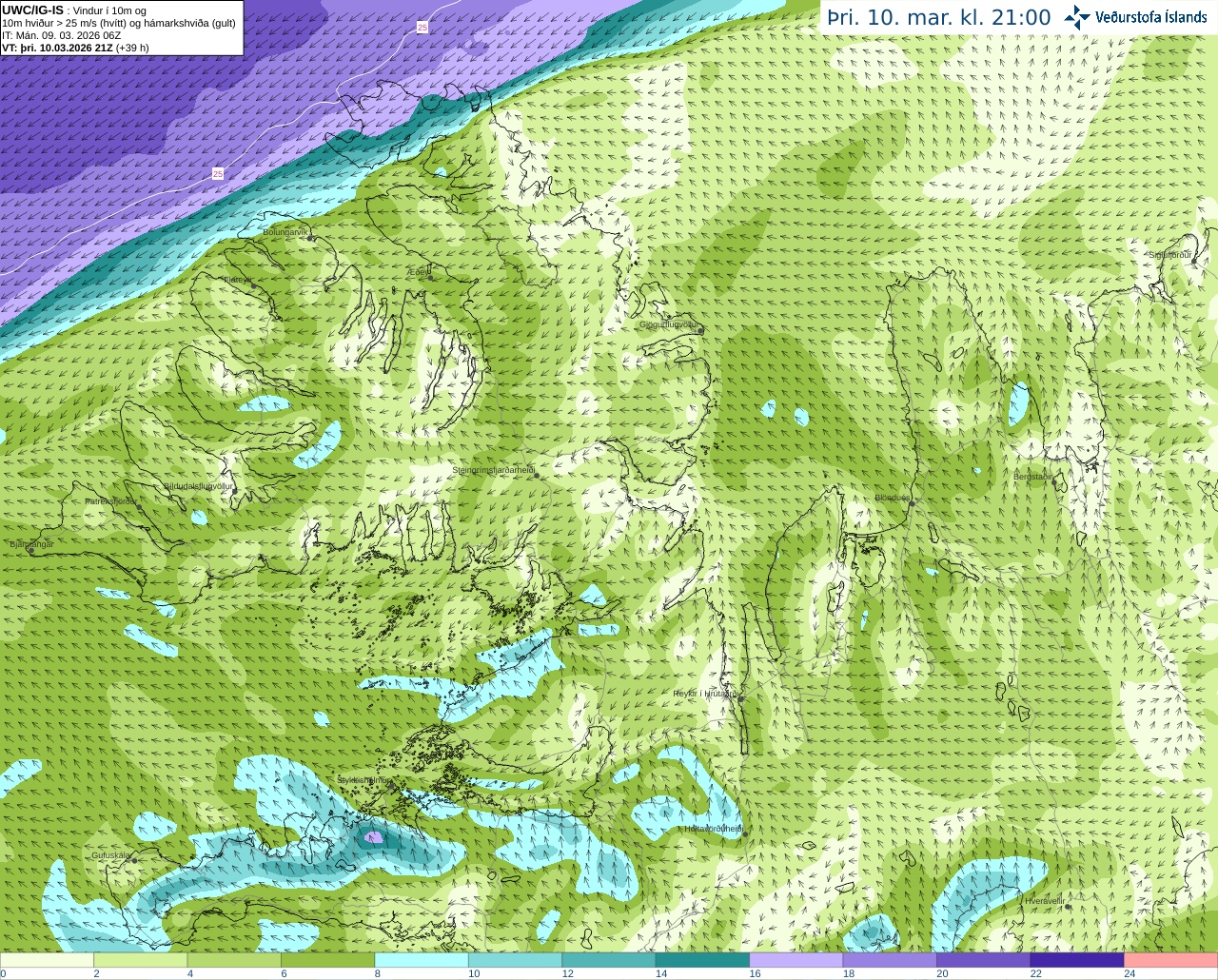Image resolution: width=1218 pixels, height=980 pixels.
Task: Click the legend tick value '24'
Action: click(1130, 973)
